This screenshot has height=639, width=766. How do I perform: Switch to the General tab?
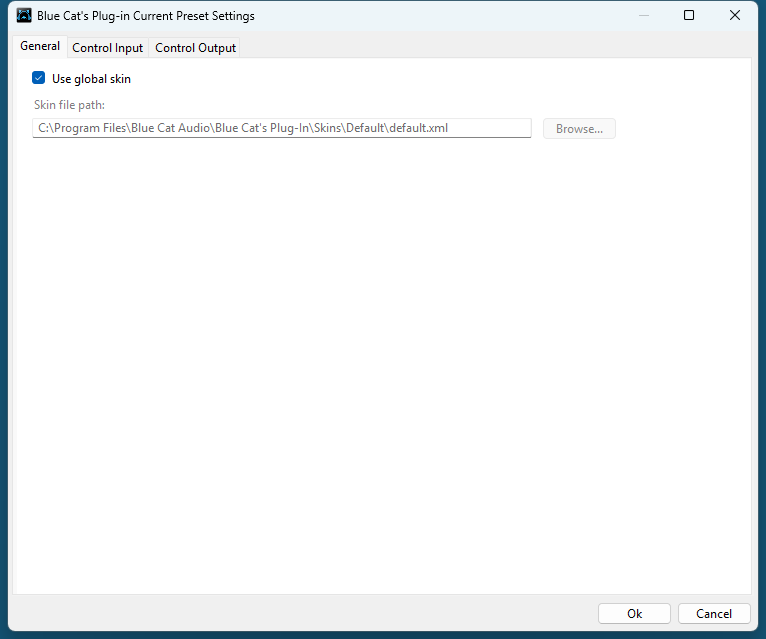tap(40, 47)
